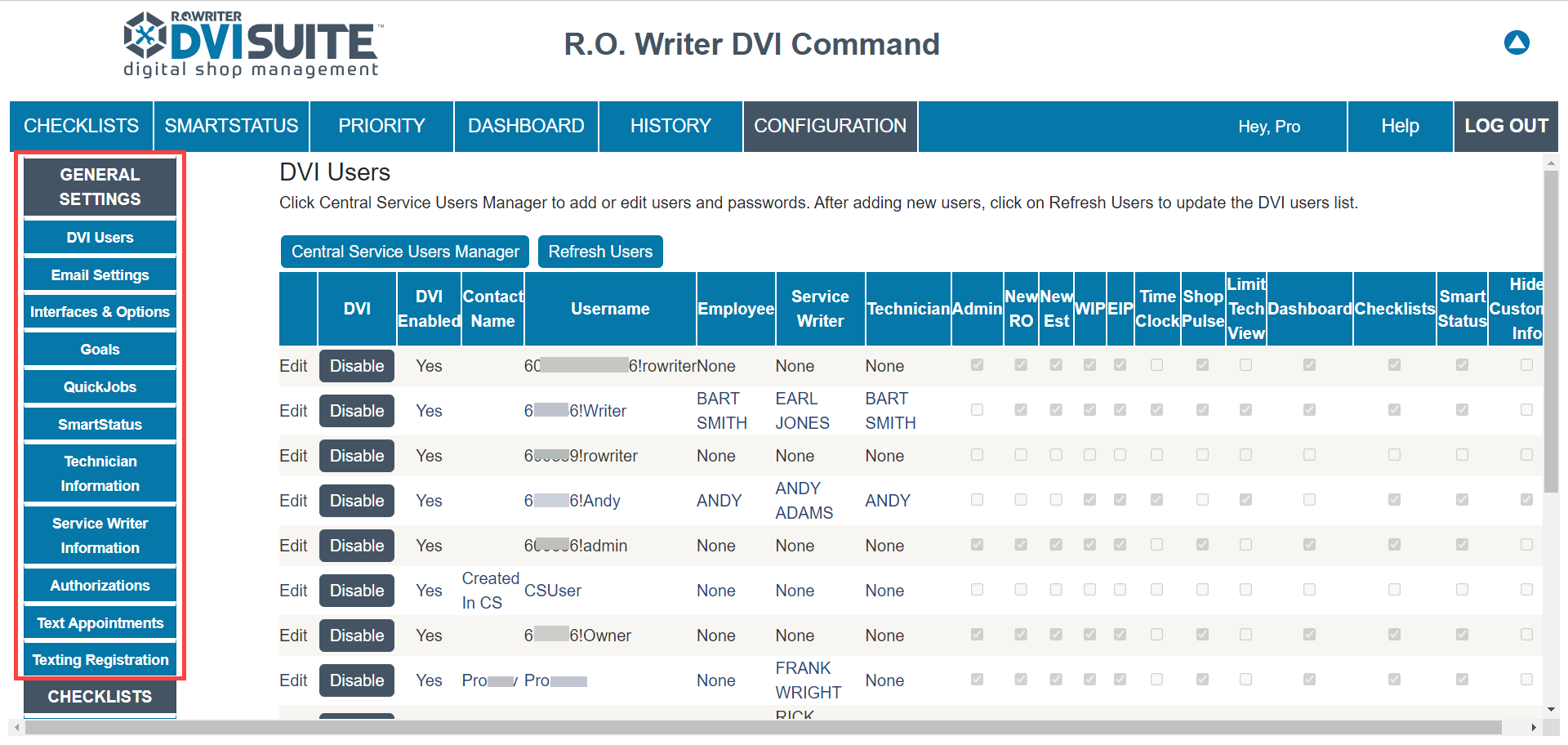This screenshot has width=1568, height=745.
Task: Edit the 6!Writer user row
Action: 293,411
